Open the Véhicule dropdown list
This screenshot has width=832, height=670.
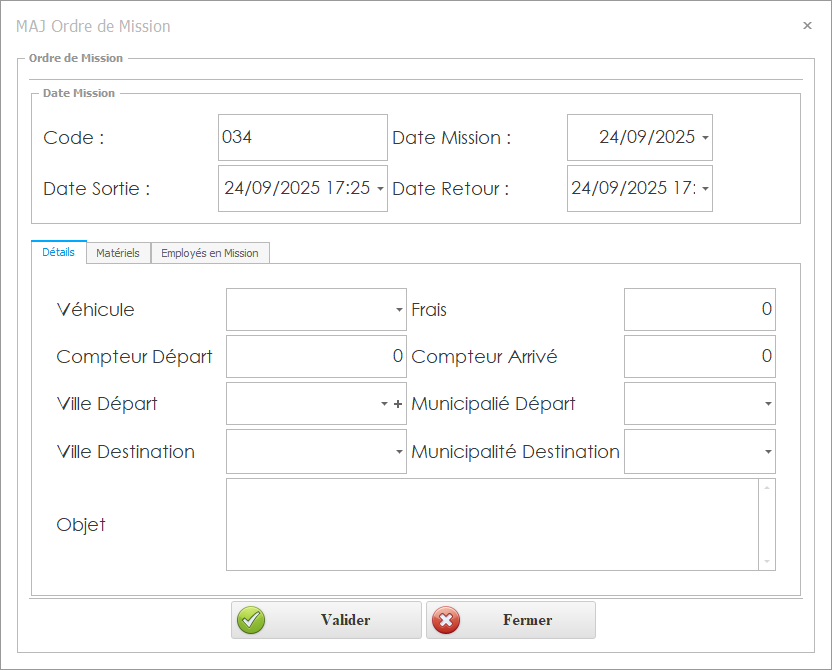pyautogui.click(x=399, y=310)
